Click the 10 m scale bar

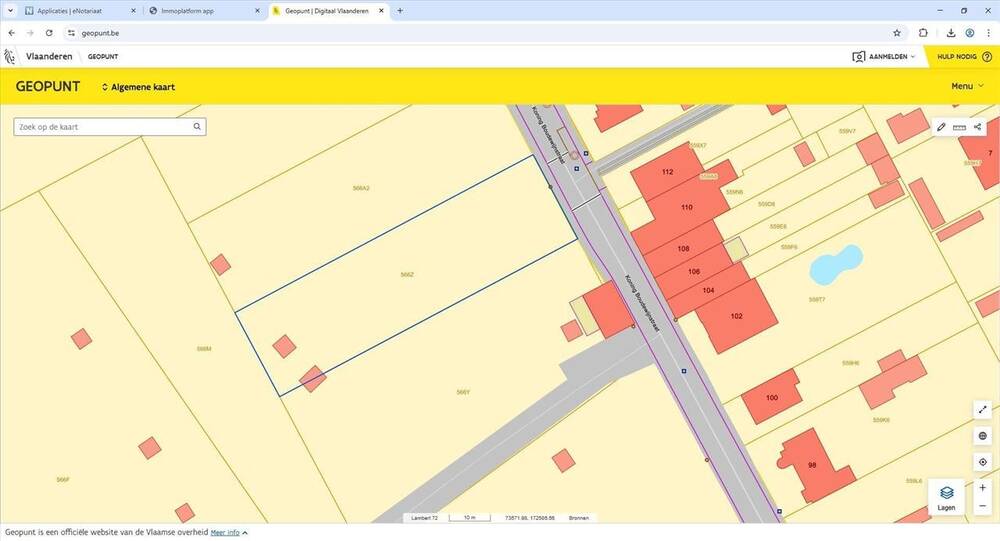[469, 518]
